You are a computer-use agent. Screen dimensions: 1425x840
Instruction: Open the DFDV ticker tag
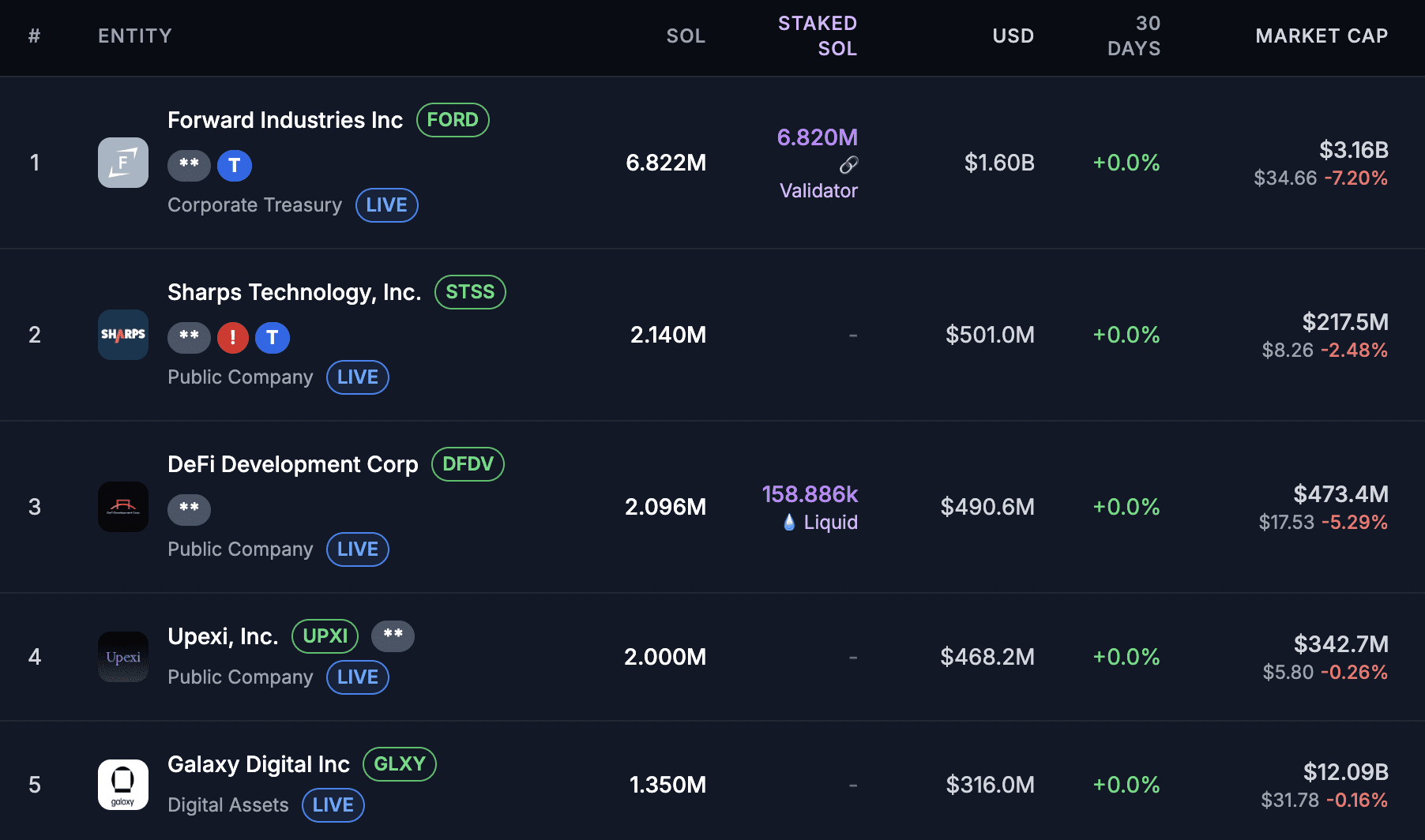click(x=468, y=464)
